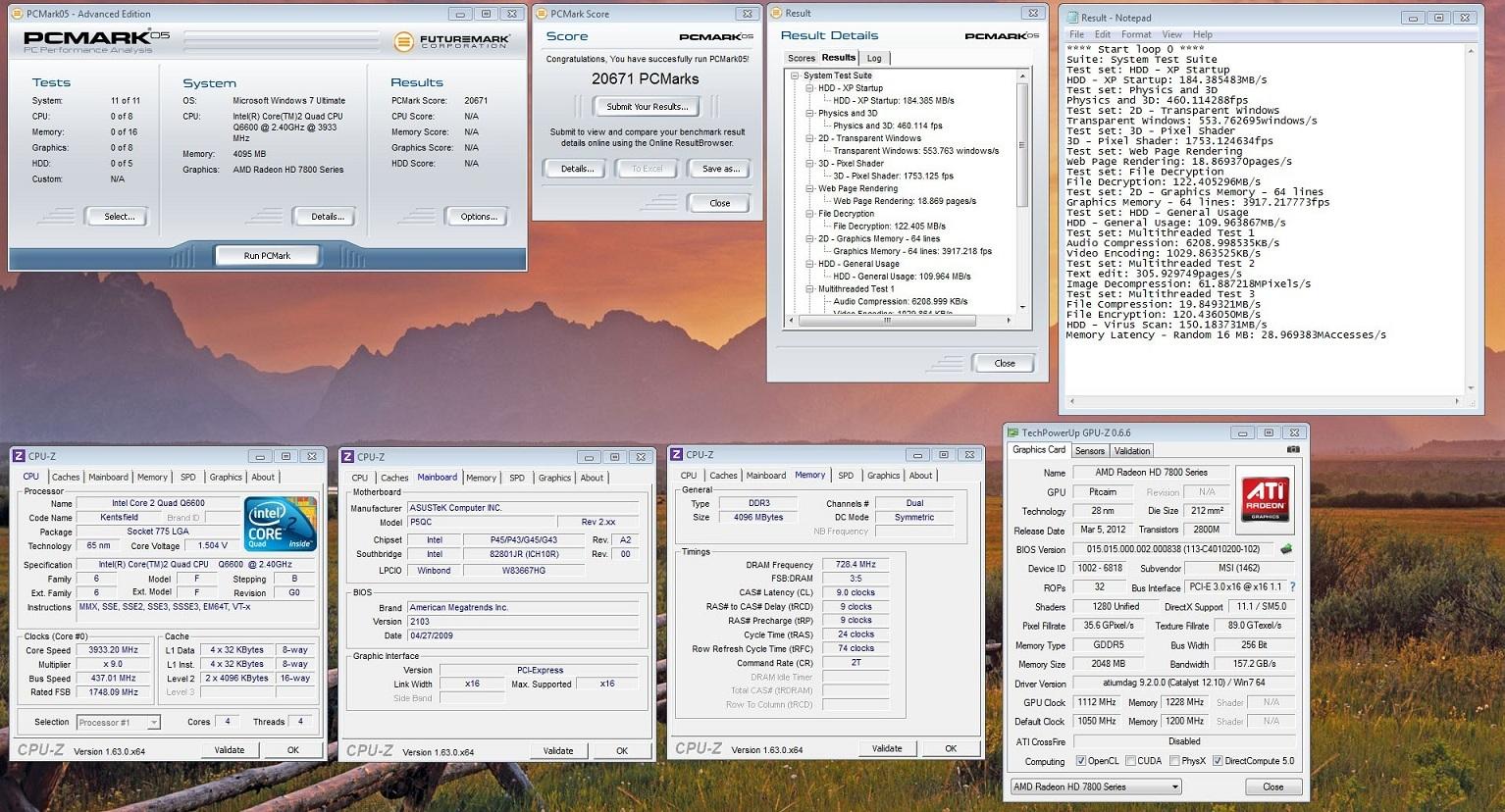1505x812 pixels.
Task: Open the AMD Radeon HD 7800 Series dropdown
Action: (1096, 787)
